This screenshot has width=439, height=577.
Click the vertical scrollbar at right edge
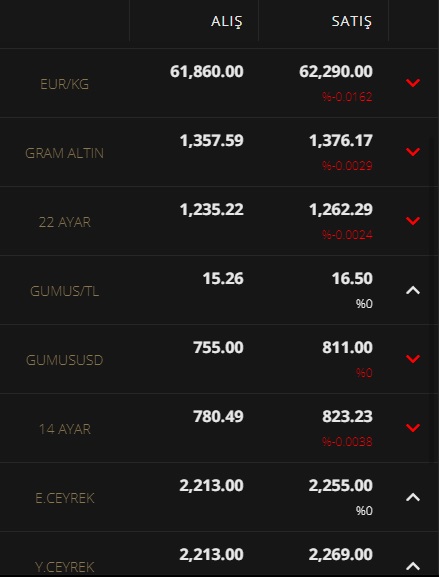click(432, 300)
